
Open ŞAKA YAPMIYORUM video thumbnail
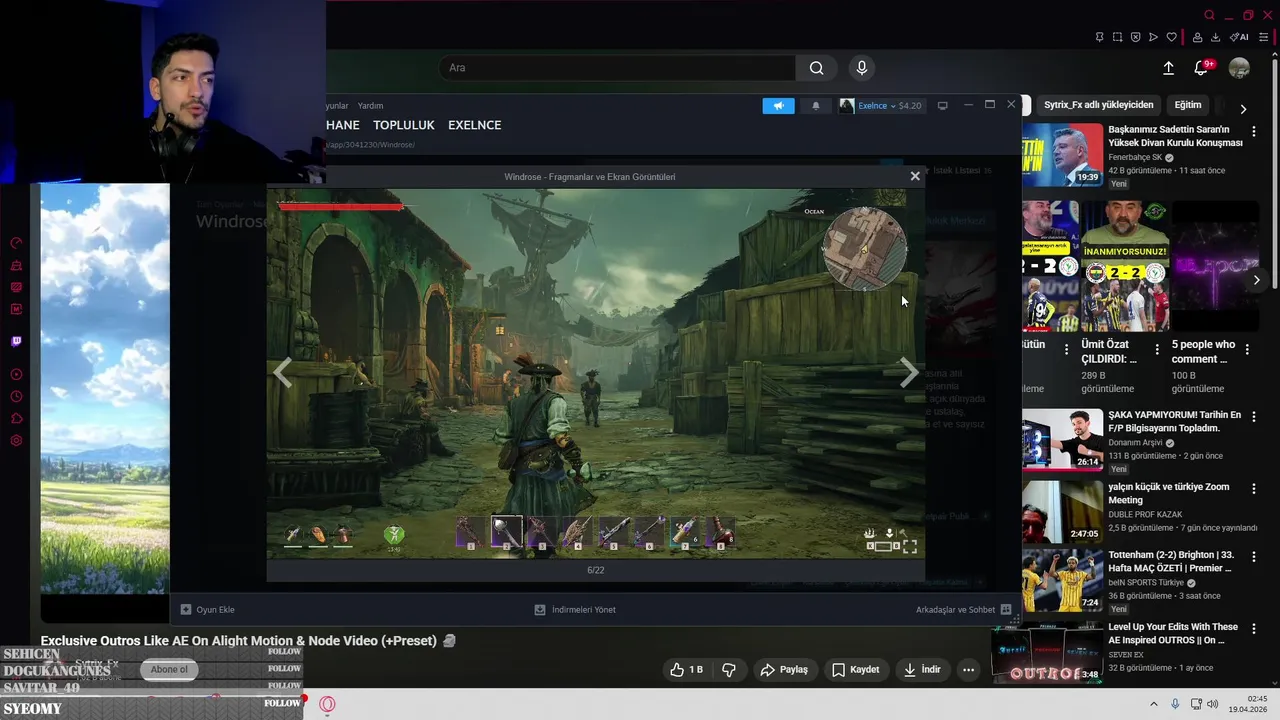(x=1062, y=439)
